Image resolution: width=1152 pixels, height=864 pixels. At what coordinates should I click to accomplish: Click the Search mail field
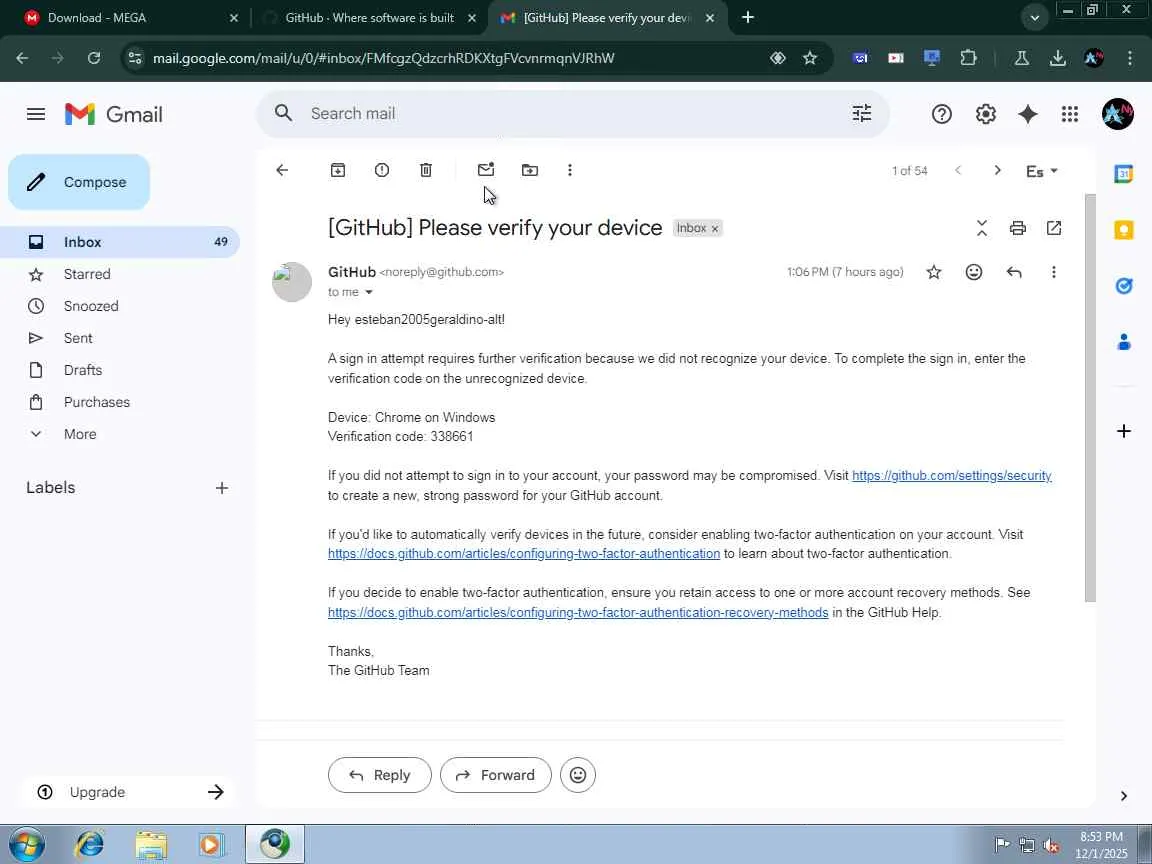573,114
